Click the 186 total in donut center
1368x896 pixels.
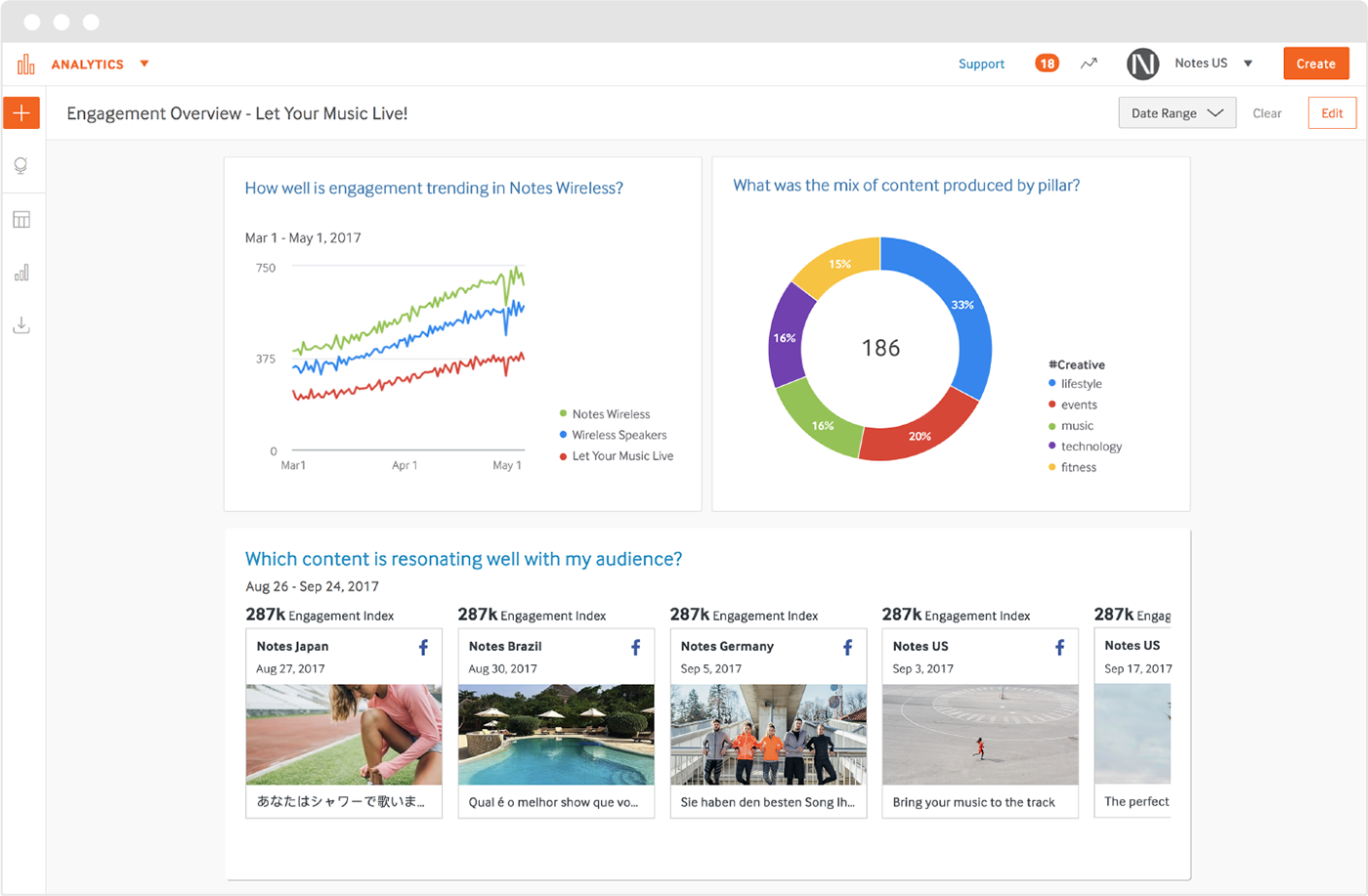tap(880, 348)
